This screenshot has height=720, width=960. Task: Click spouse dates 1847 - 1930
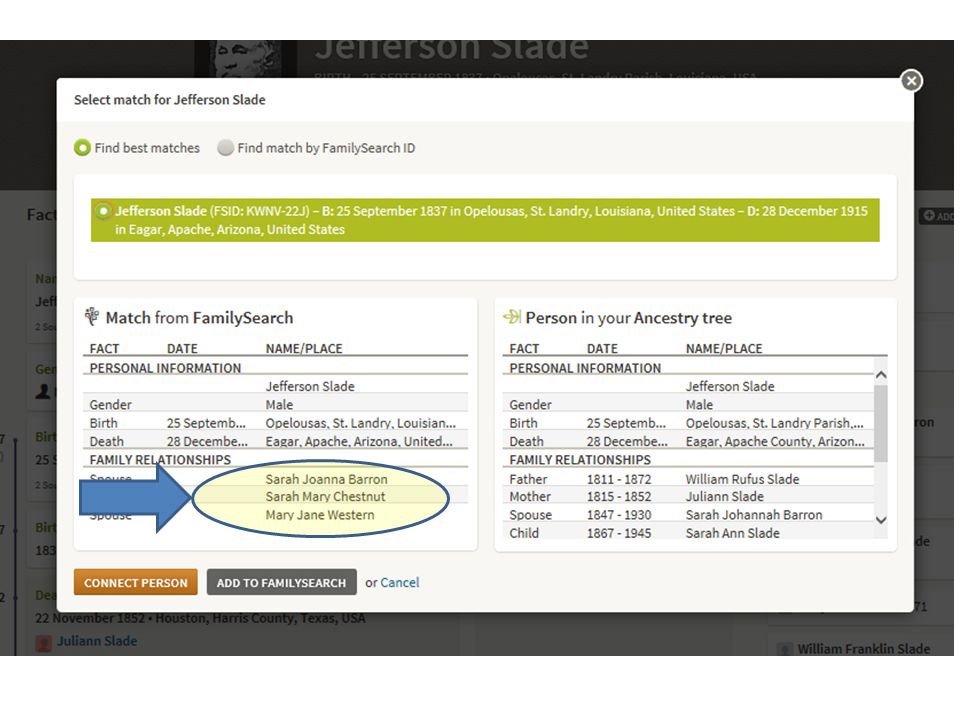pyautogui.click(x=619, y=515)
